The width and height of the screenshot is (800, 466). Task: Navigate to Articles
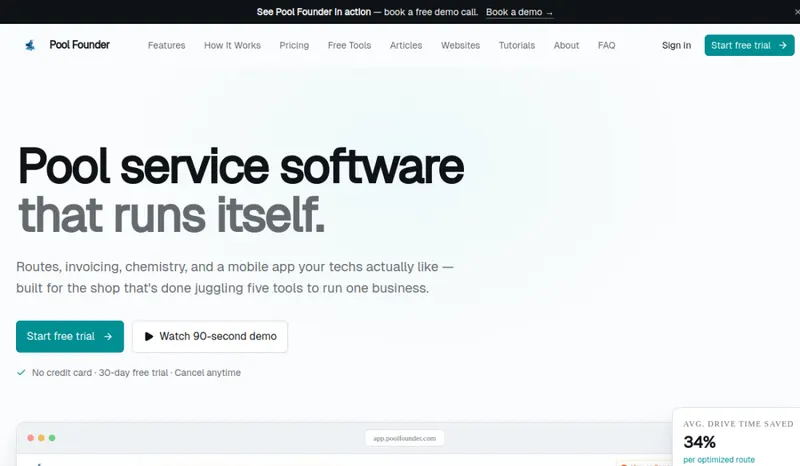click(x=406, y=45)
